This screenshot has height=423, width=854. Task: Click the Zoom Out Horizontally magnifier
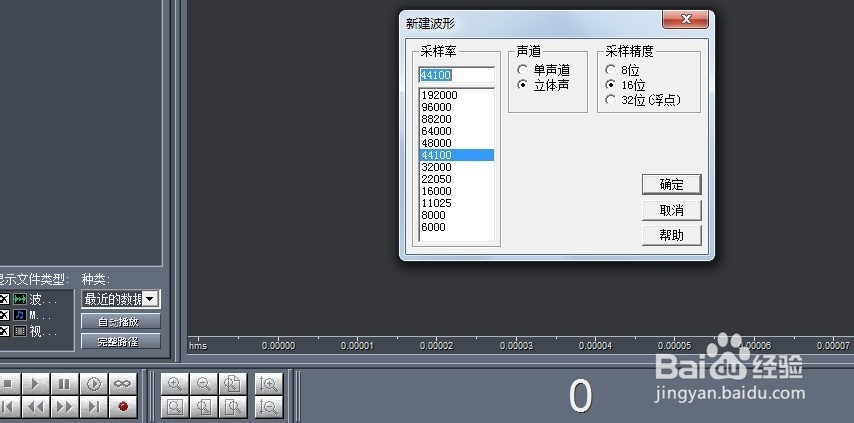(204, 384)
